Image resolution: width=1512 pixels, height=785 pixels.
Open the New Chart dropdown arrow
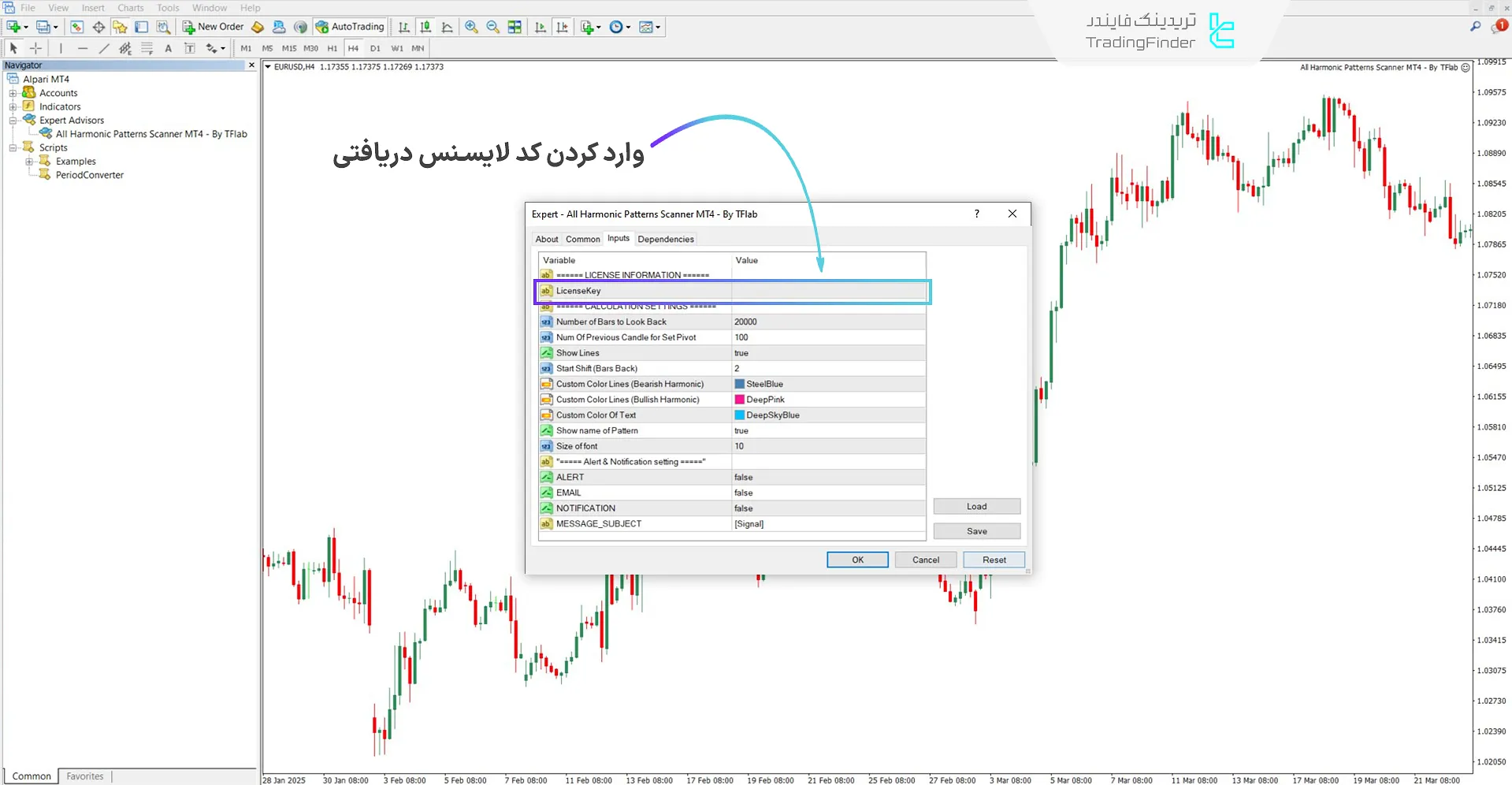point(26,26)
